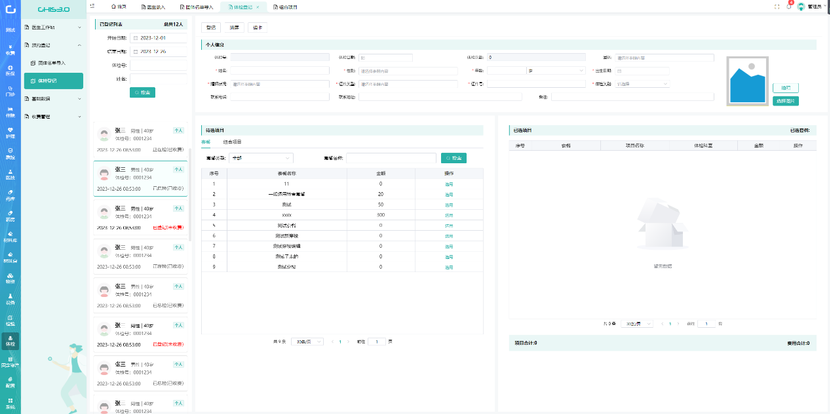
Task: Toggle fullscreen mode icon in top bar
Action: pyautogui.click(x=776, y=6)
